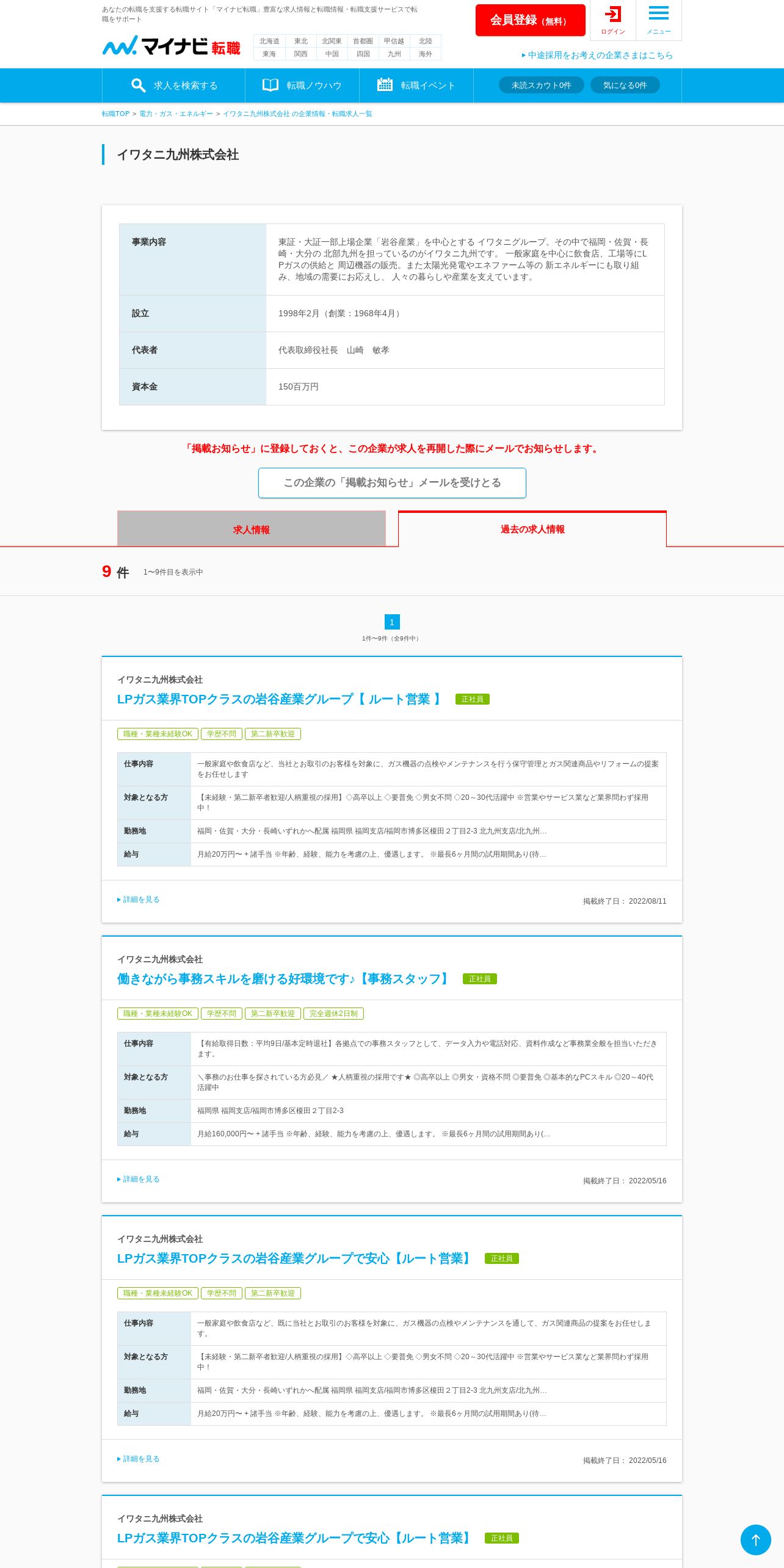
Task: Open 【事務スタッフ】 job title link
Action: point(284,979)
